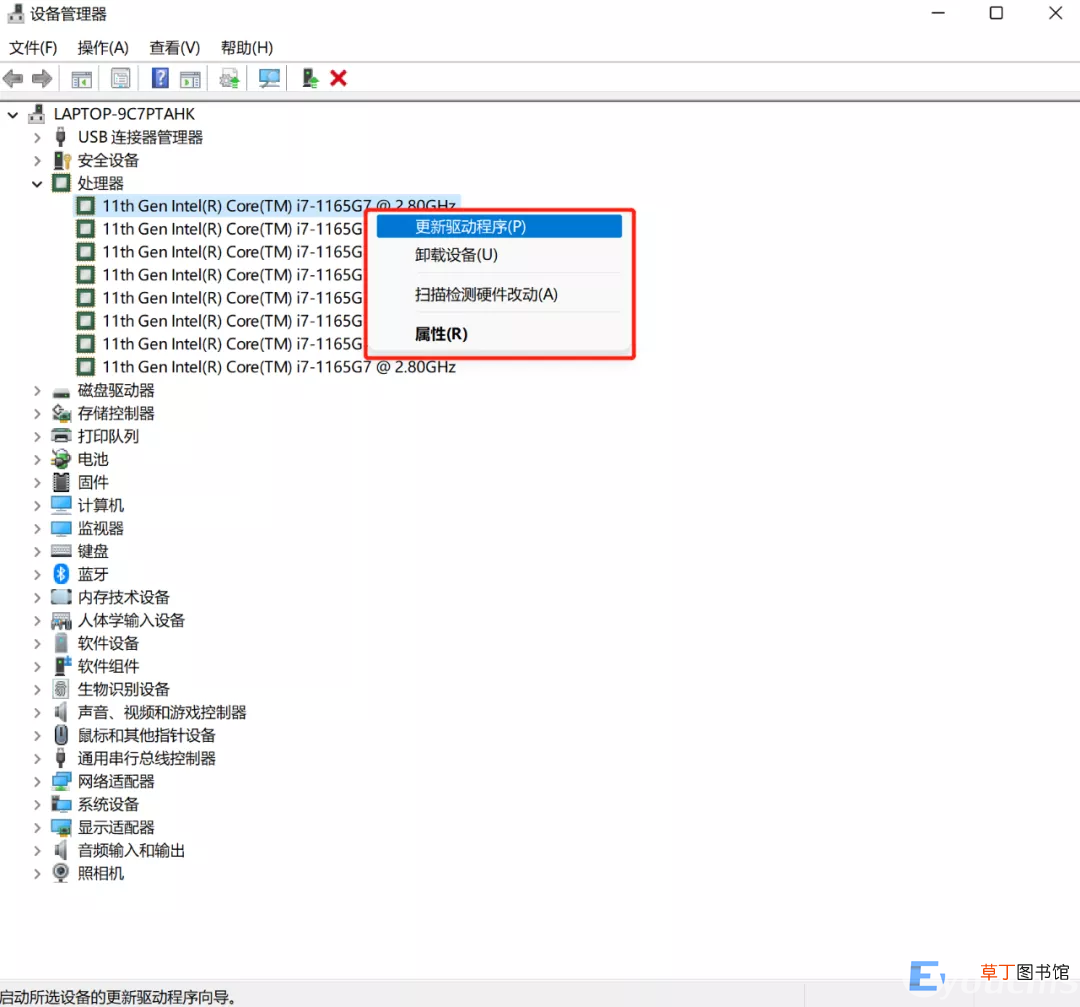This screenshot has width=1080, height=1007.
Task: Click the red X uninstall device icon
Action: [x=338, y=79]
